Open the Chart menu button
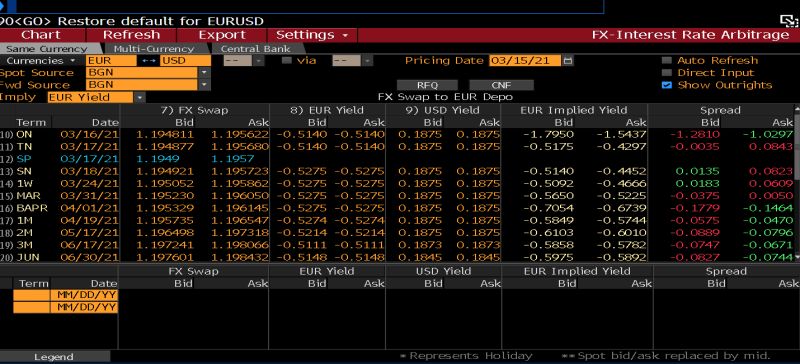The image size is (800, 364). pos(42,35)
